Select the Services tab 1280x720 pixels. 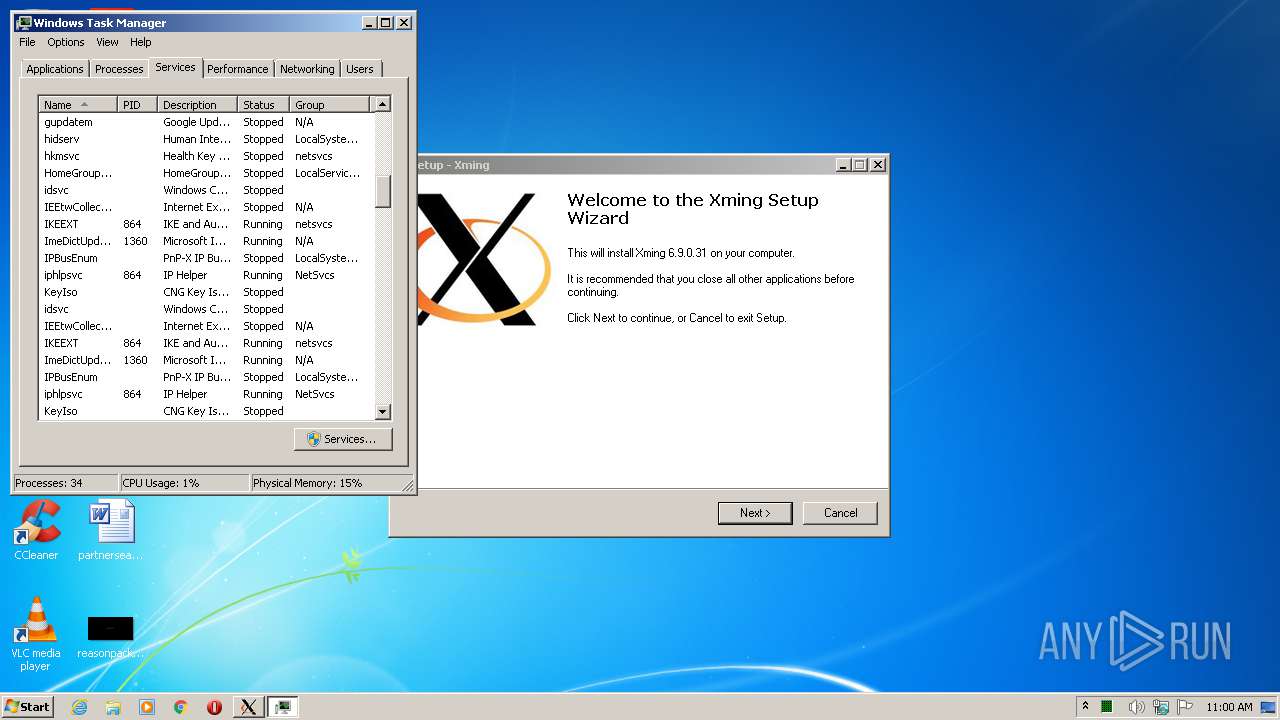(x=175, y=67)
